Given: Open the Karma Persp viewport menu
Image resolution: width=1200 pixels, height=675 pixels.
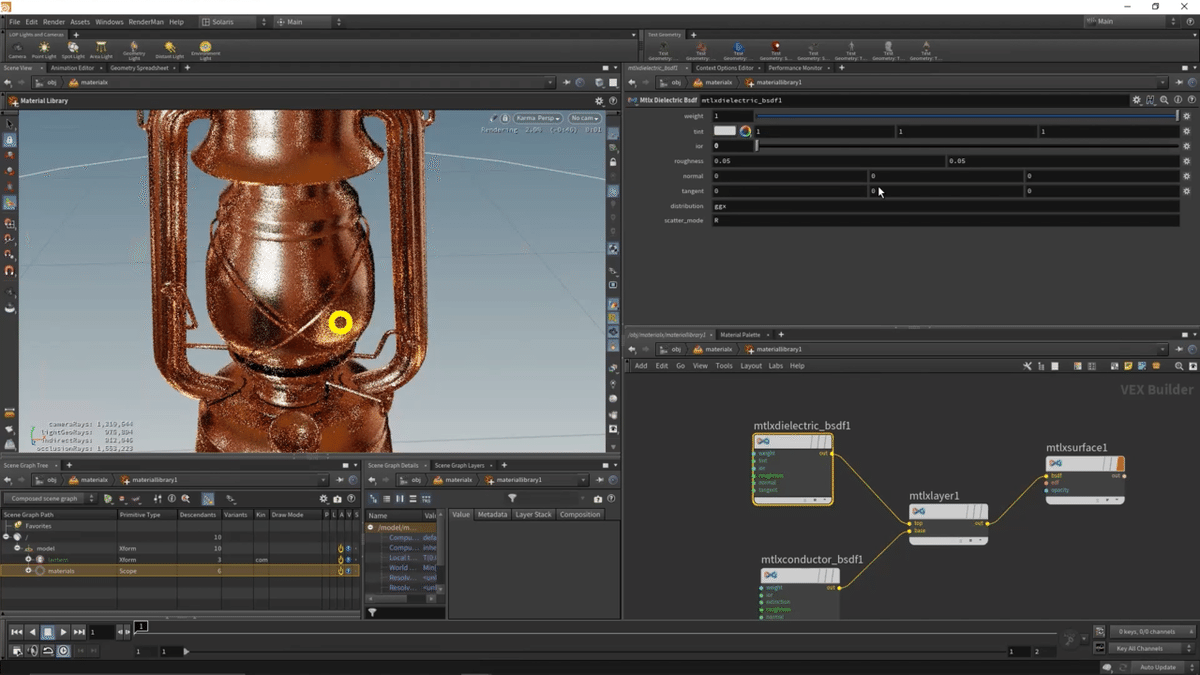Looking at the screenshot, I should tap(538, 118).
